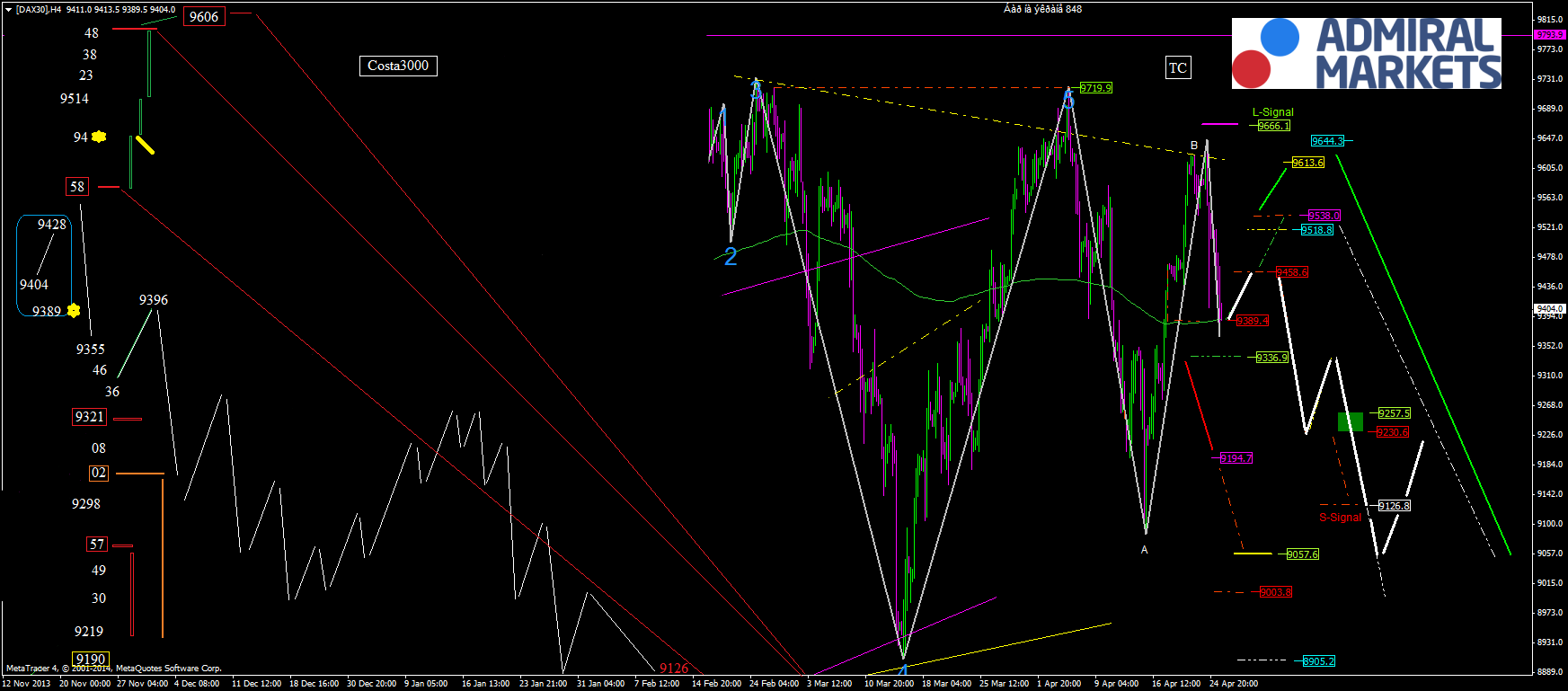
Task: Click the yellow star marker beside 94
Action: pyautogui.click(x=99, y=137)
